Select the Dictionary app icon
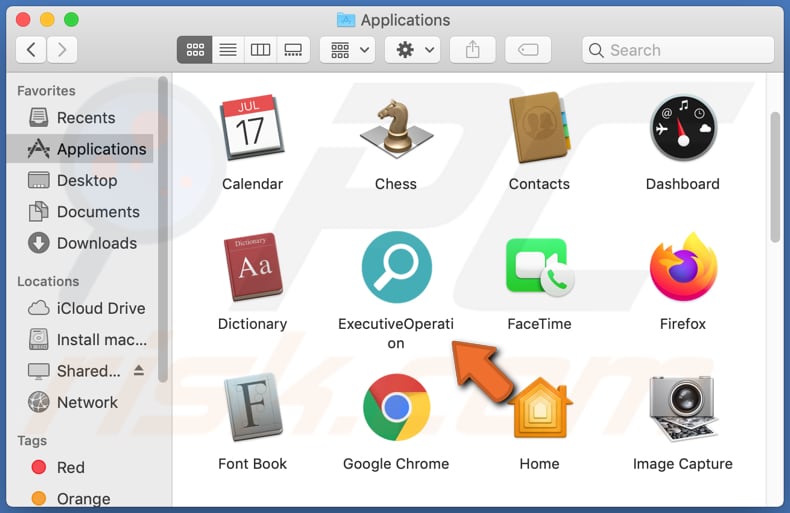The height and width of the screenshot is (513, 790). pos(252,268)
